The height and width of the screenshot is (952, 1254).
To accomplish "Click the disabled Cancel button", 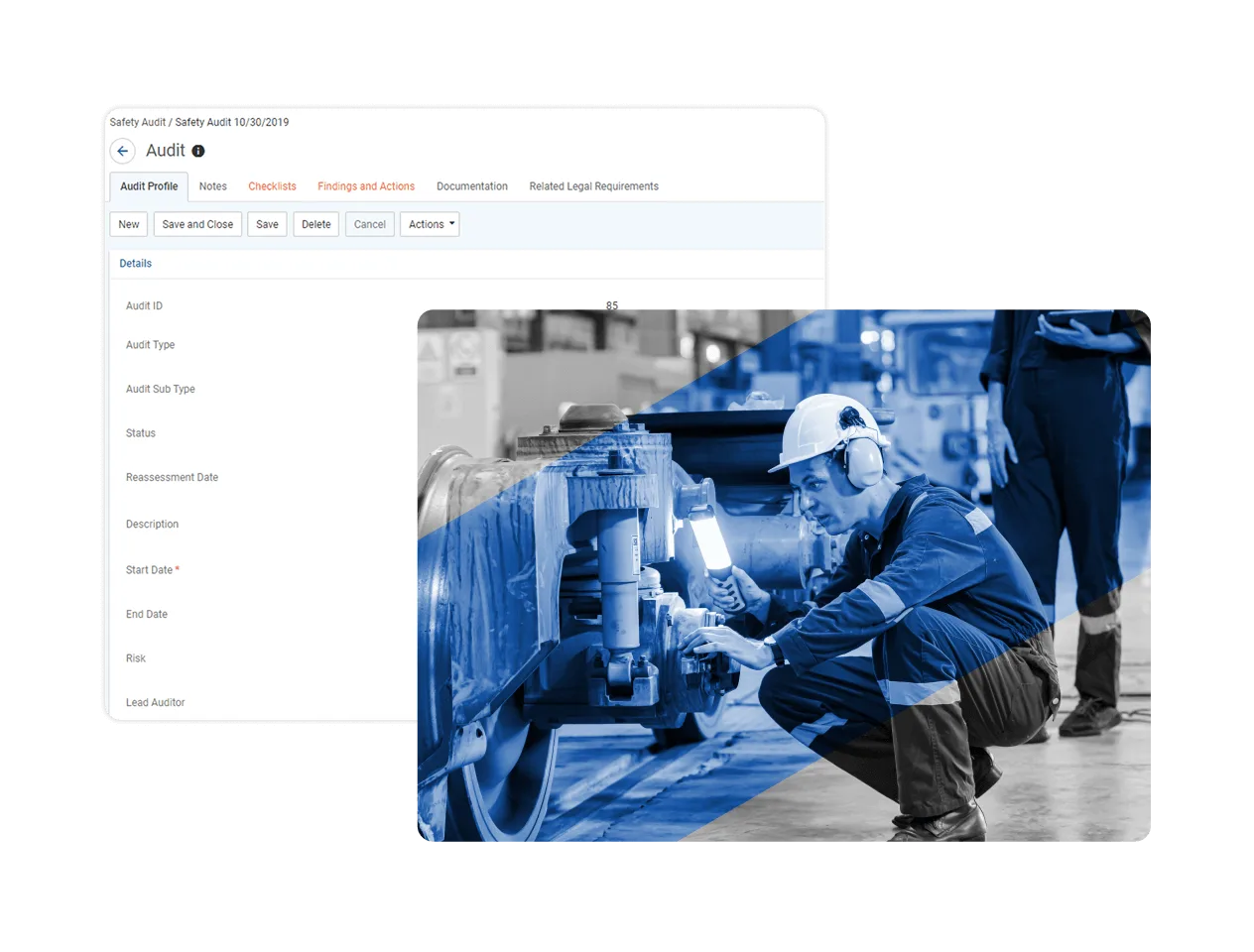I will tap(369, 224).
